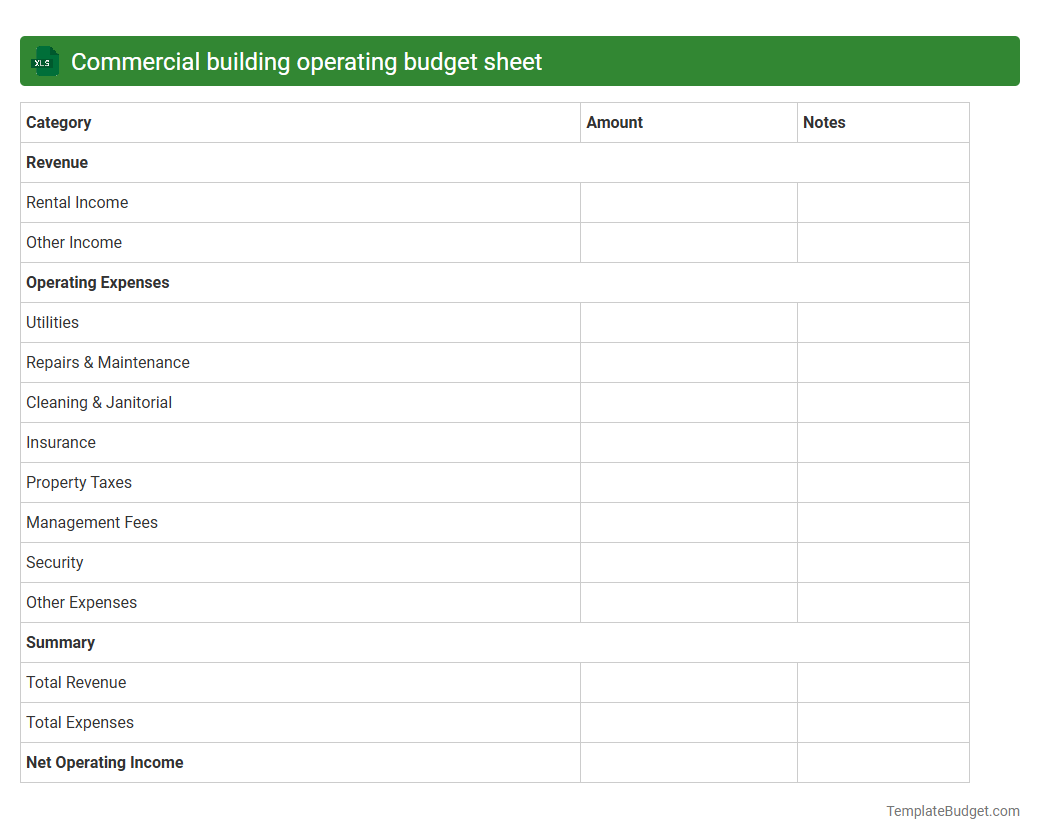The width and height of the screenshot is (1040, 840).
Task: Click the Summary section header row
Action: pyautogui.click(x=60, y=642)
